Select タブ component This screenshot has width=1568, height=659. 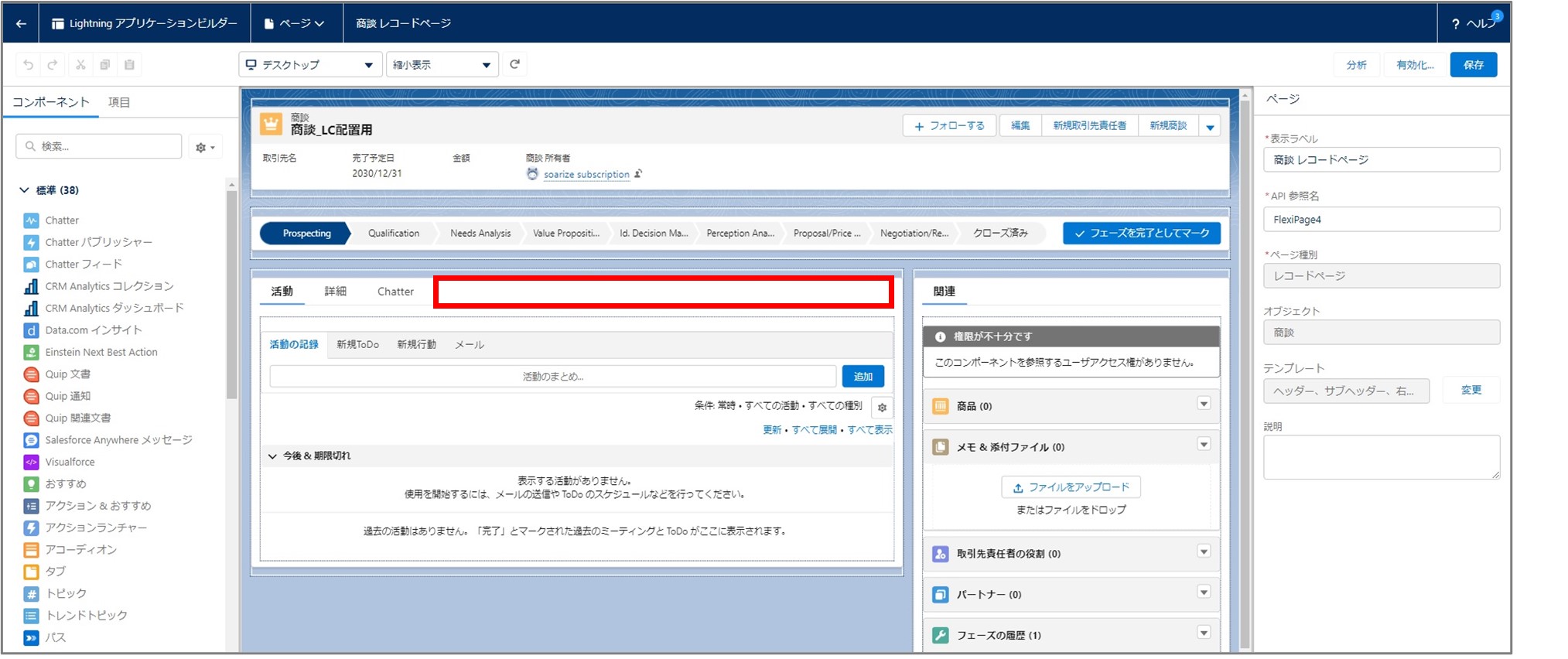point(45,572)
